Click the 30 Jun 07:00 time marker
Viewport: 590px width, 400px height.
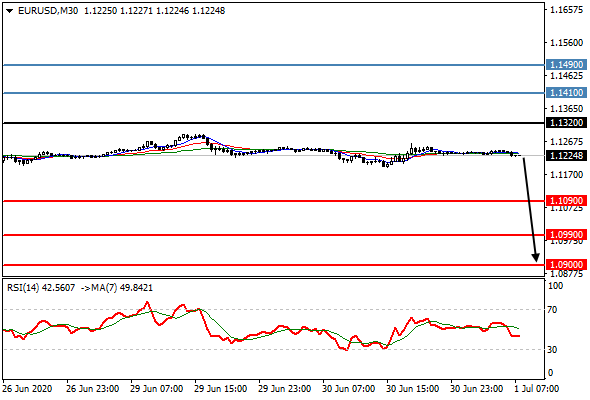[x=348, y=389]
